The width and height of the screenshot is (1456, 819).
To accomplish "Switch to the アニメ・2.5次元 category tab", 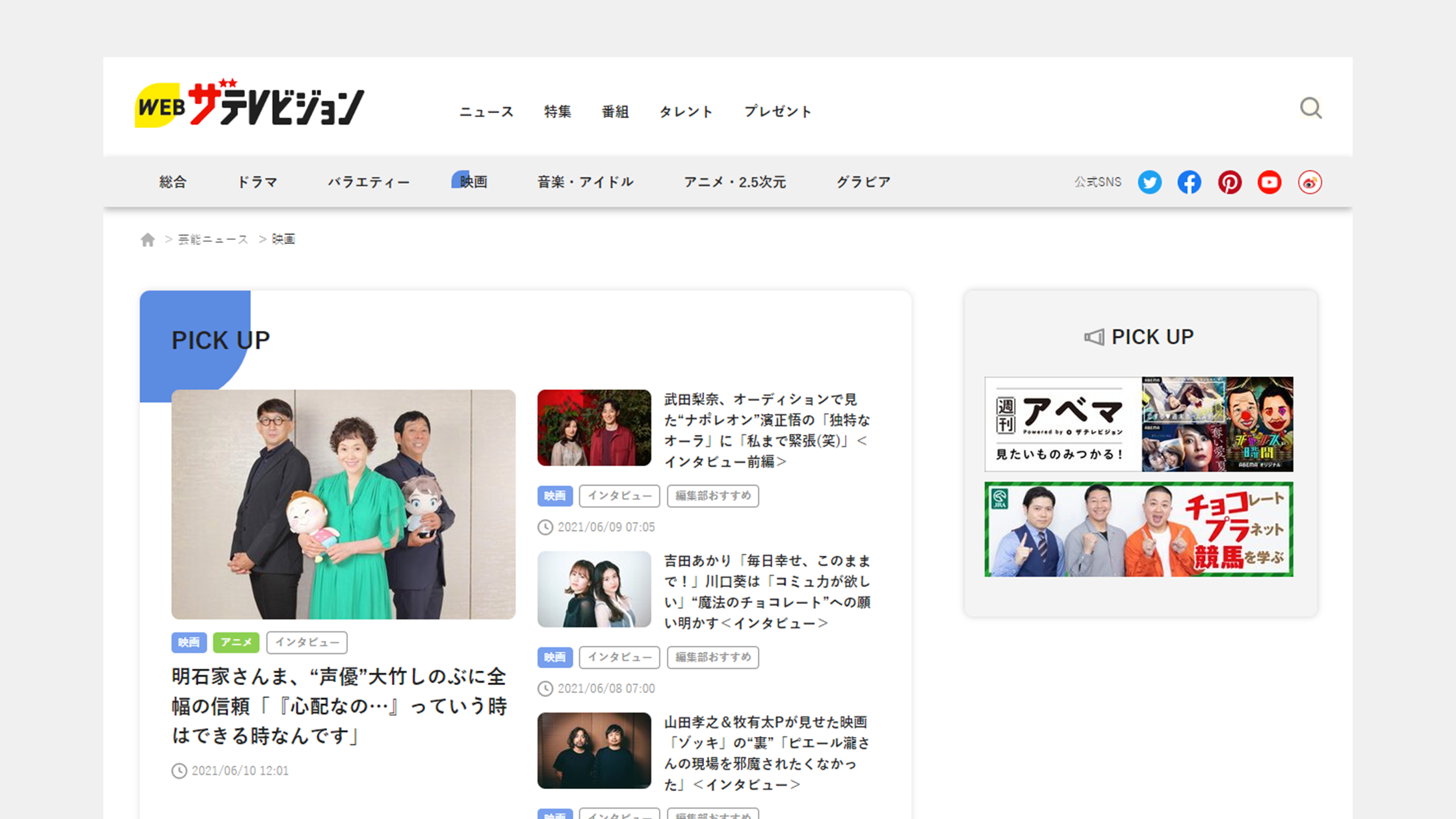I will point(734,182).
